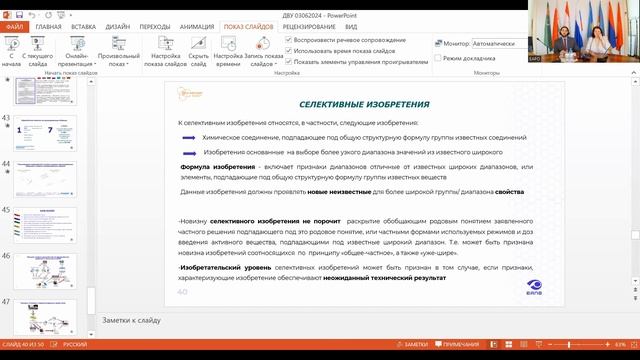This screenshot has height=360, width=640.
Task: Select slide 46 thumbnail
Action: pyautogui.click(x=45, y=271)
